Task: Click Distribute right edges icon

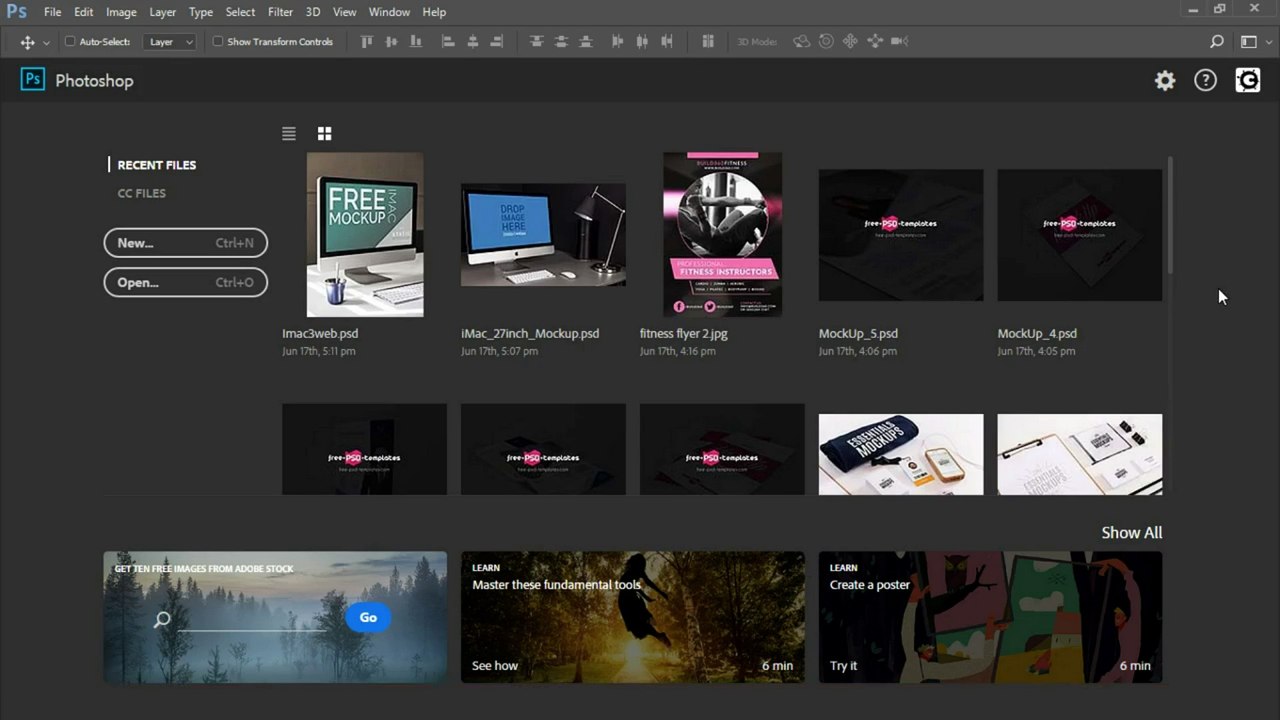Action: point(667,42)
